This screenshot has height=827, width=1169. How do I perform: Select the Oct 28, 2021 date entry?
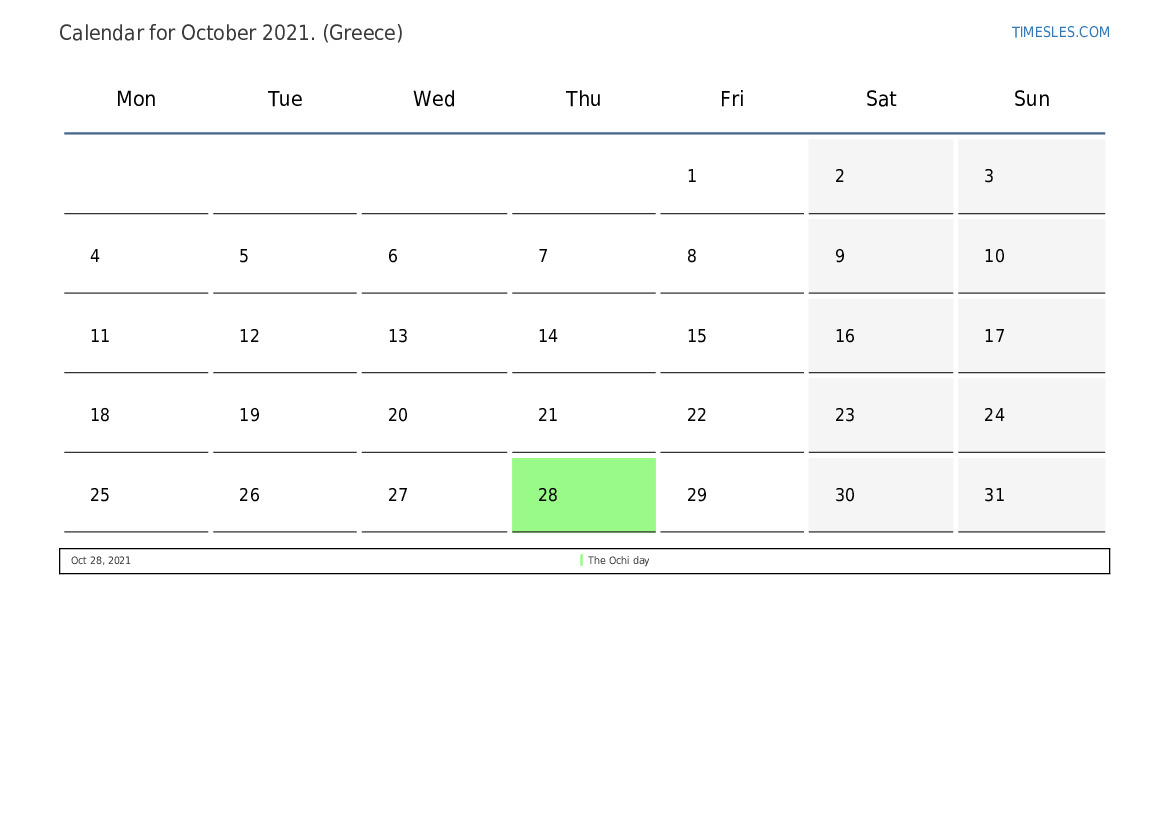point(101,561)
